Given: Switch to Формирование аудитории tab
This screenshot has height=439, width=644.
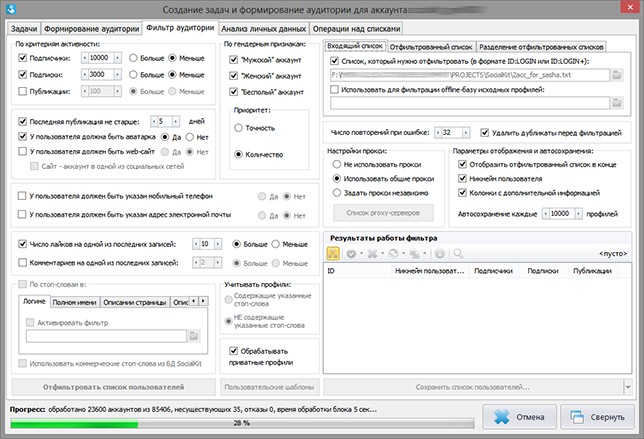Looking at the screenshot, I should (92, 29).
